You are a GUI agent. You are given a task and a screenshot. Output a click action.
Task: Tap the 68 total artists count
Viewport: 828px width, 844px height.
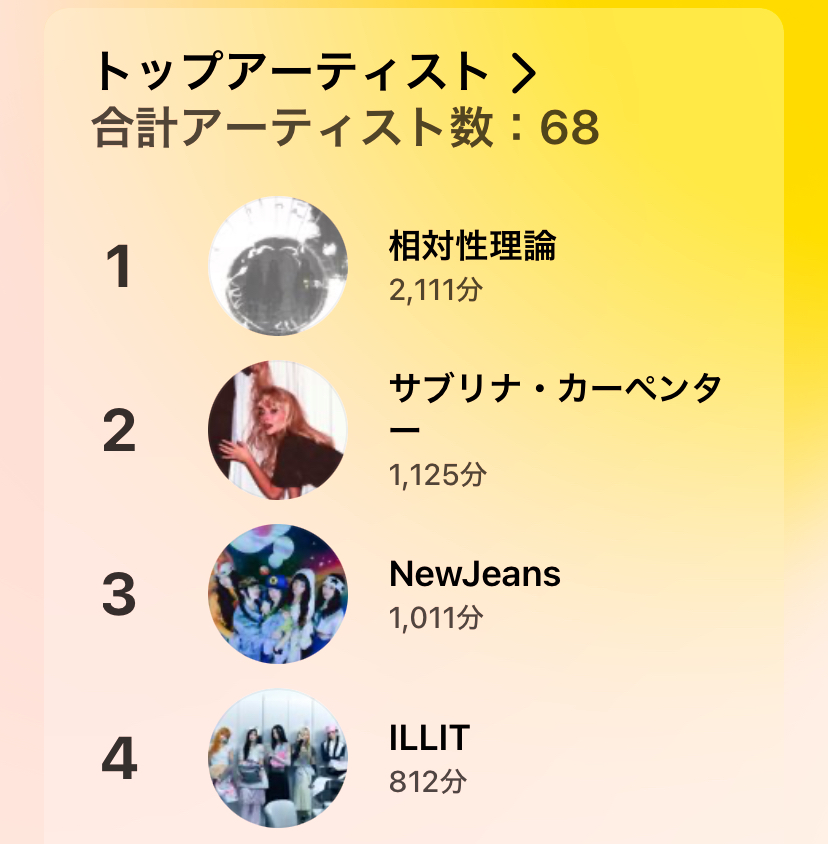[x=569, y=128]
